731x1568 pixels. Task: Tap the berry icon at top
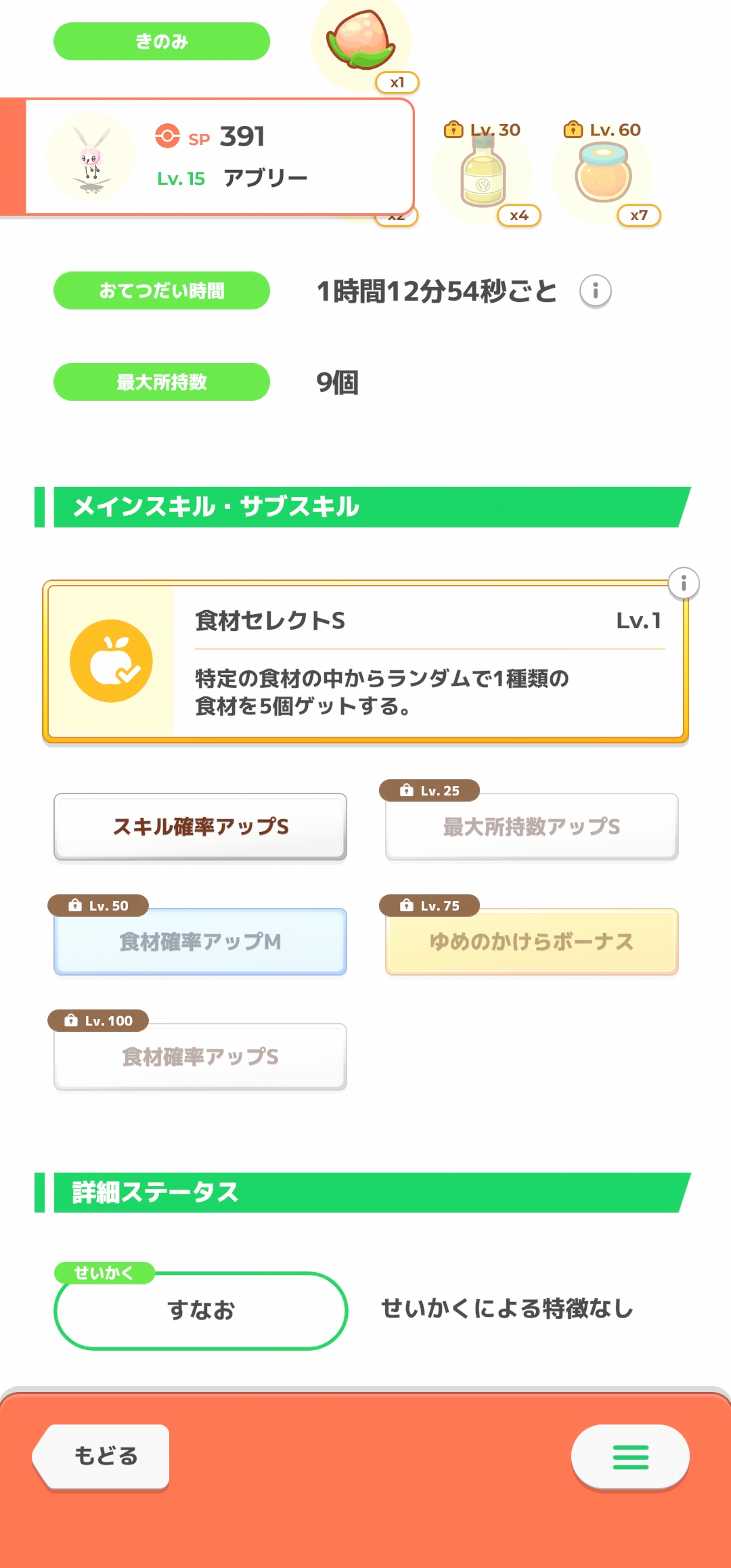tap(361, 42)
